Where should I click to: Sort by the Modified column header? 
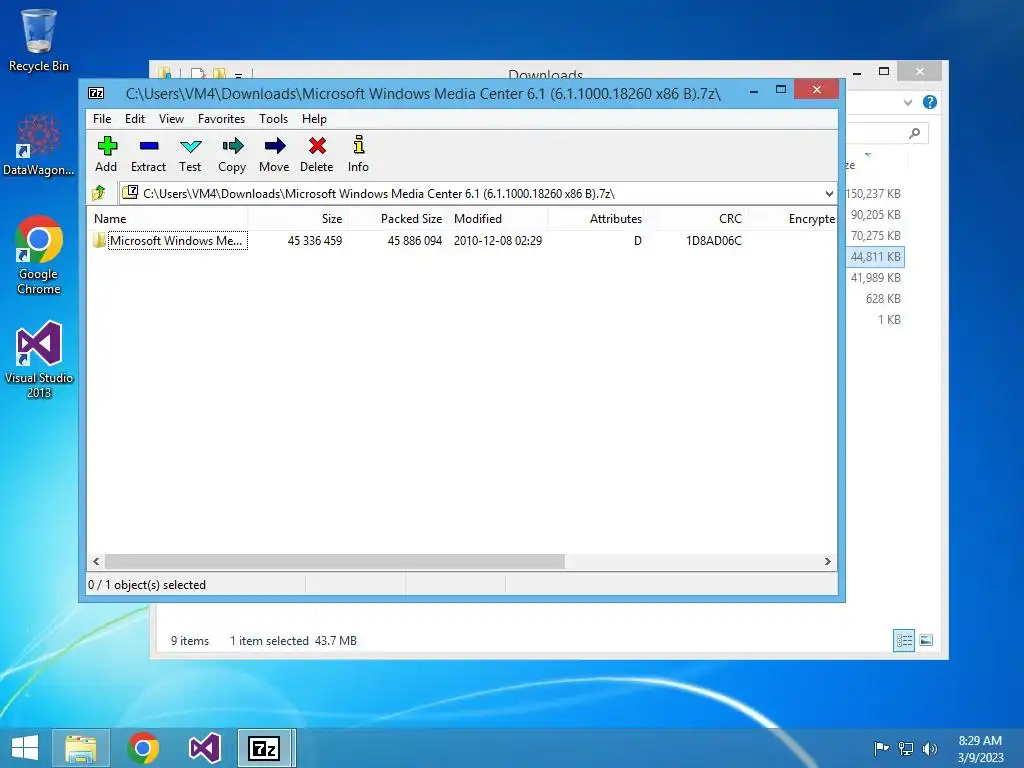[497, 219]
